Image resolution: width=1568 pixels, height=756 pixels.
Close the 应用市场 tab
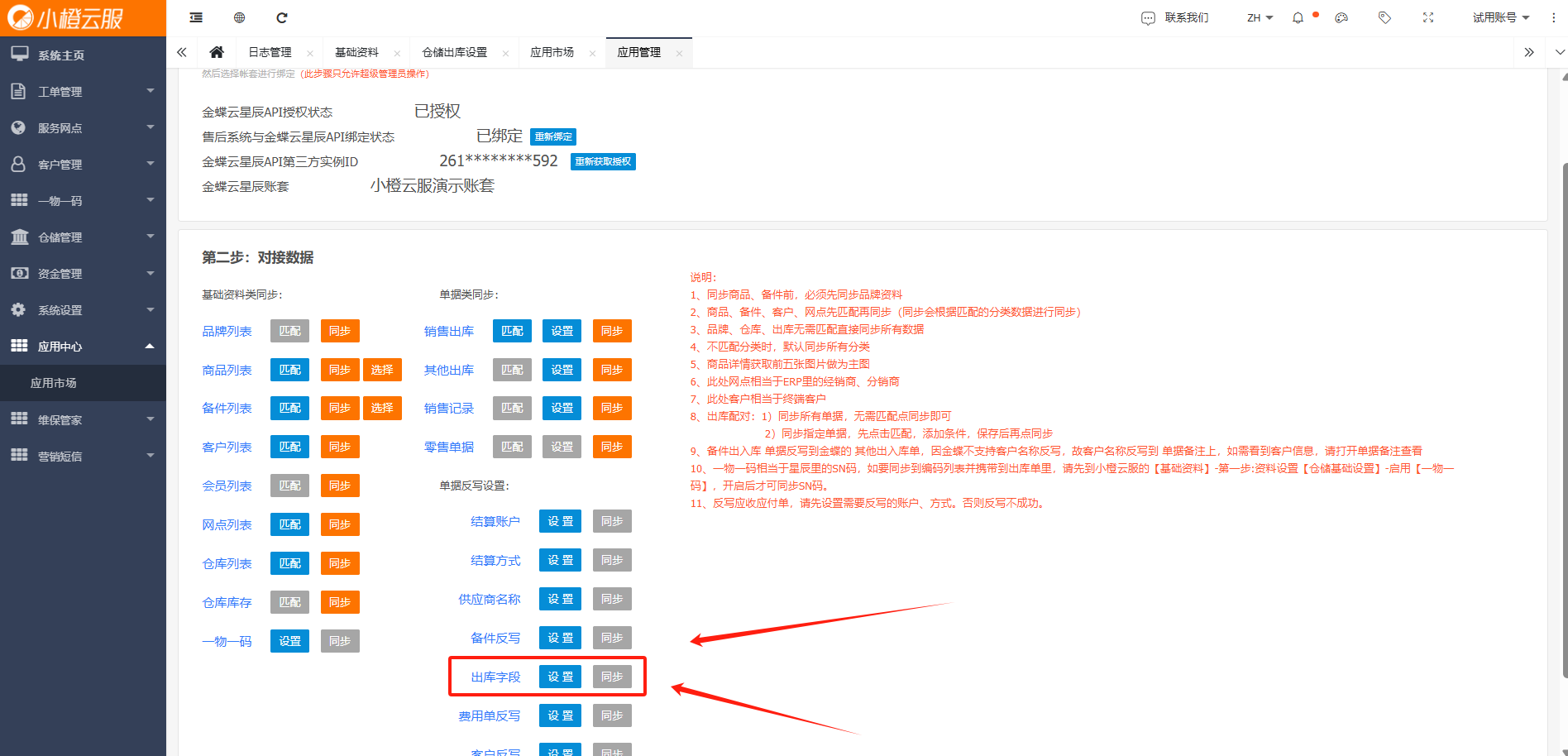point(592,53)
